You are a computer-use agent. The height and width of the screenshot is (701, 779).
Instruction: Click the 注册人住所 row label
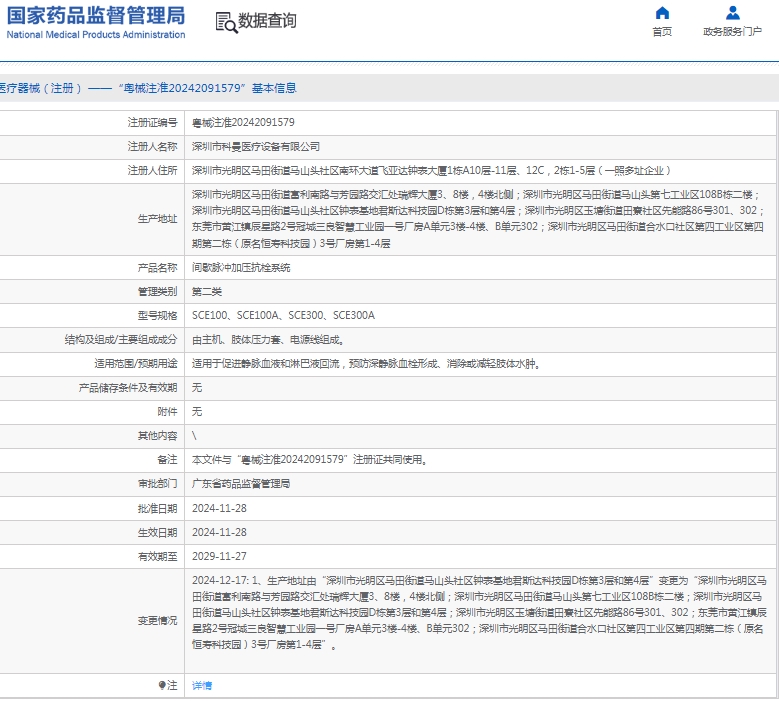pyautogui.click(x=152, y=171)
